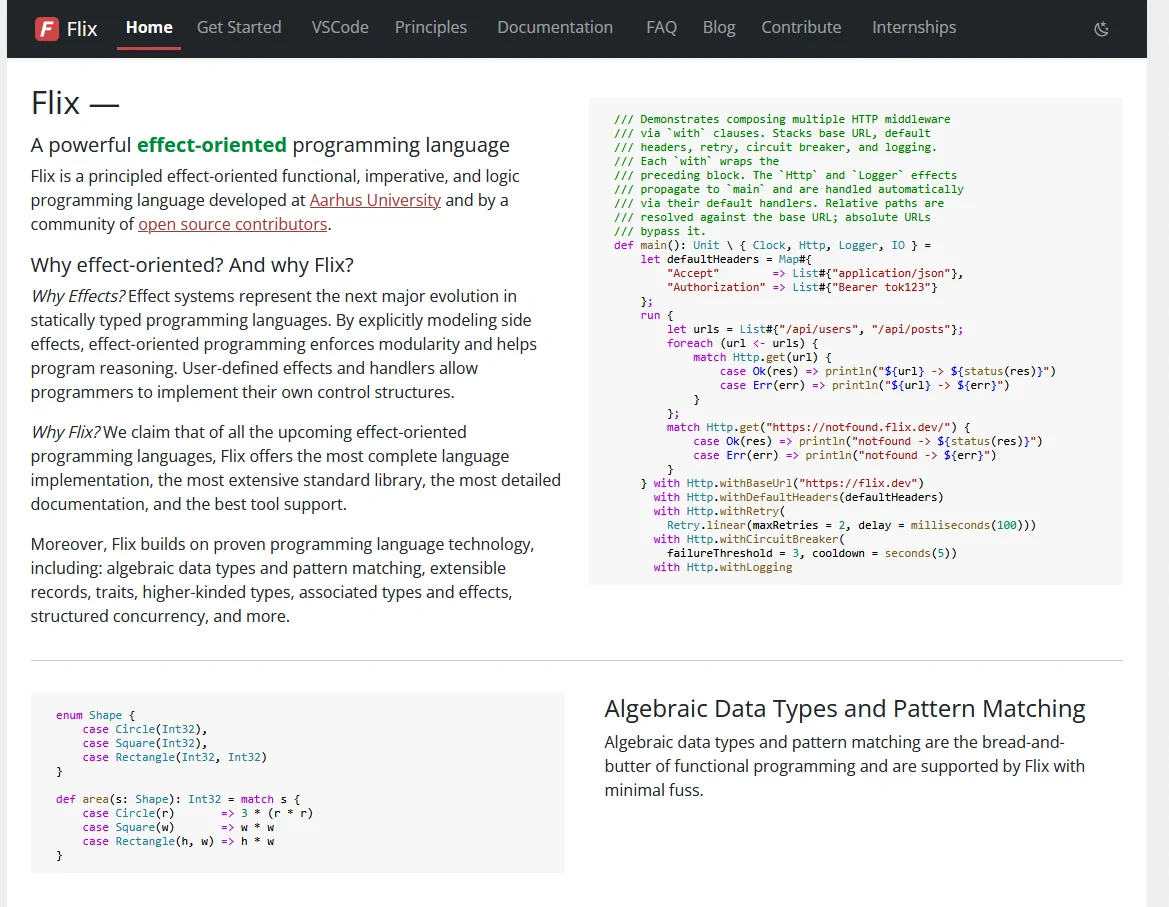Click the 'enum Shape {' code line

pyautogui.click(x=95, y=715)
